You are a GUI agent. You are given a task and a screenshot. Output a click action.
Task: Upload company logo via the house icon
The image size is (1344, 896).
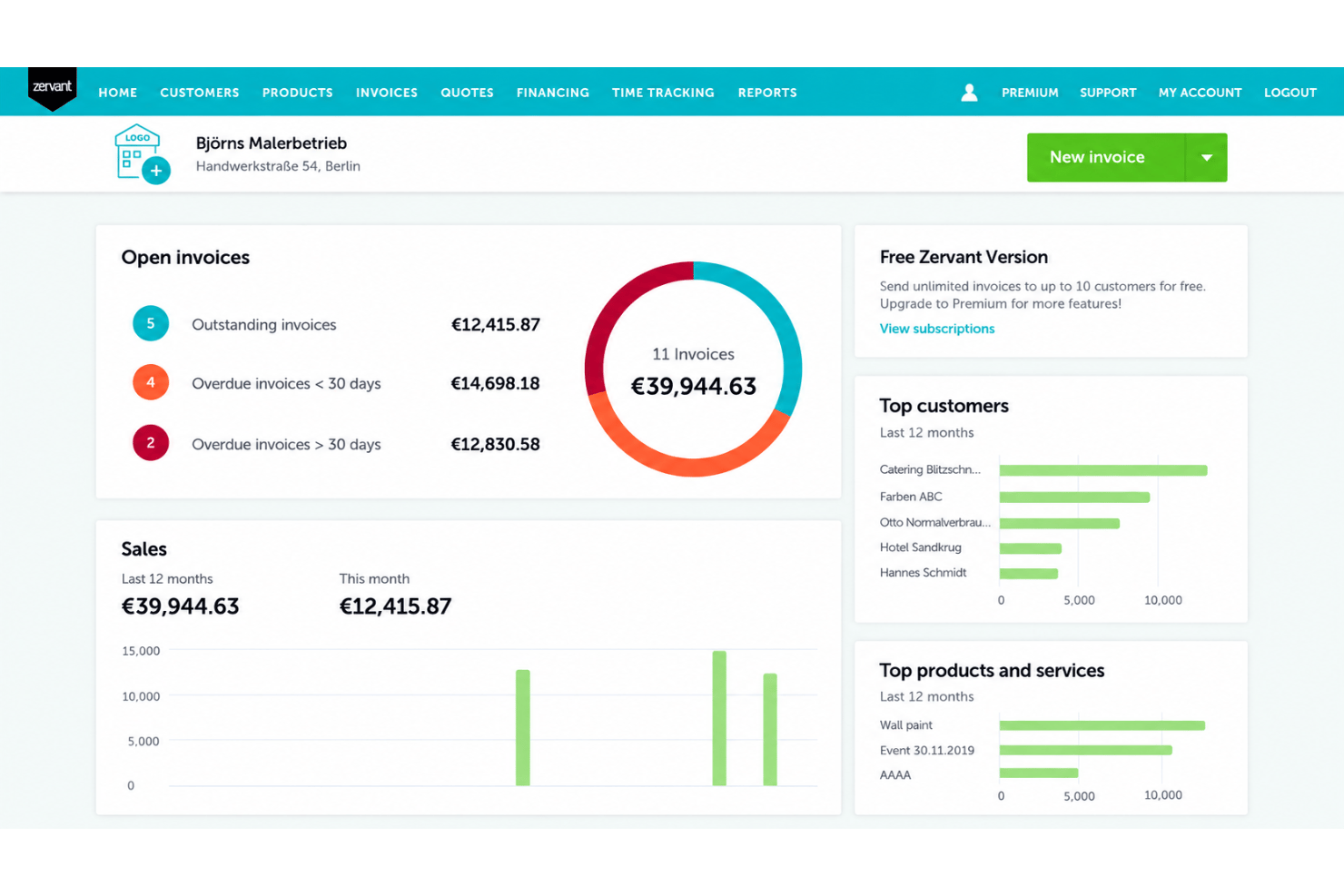(142, 153)
